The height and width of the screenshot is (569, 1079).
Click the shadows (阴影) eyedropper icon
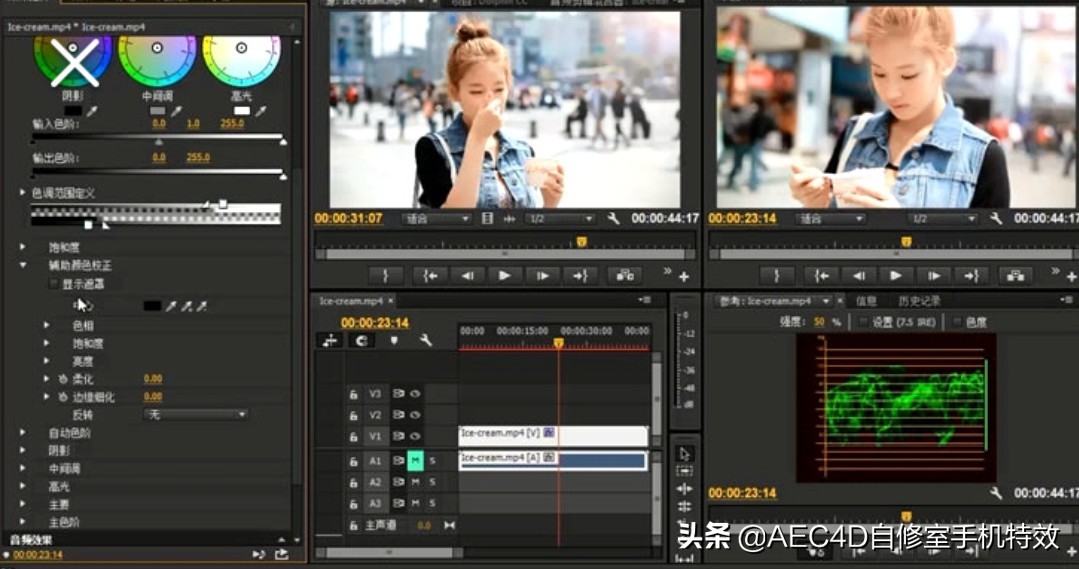(x=93, y=111)
